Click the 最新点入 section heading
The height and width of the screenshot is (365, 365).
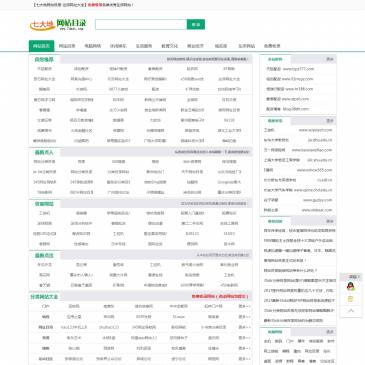[44, 152]
